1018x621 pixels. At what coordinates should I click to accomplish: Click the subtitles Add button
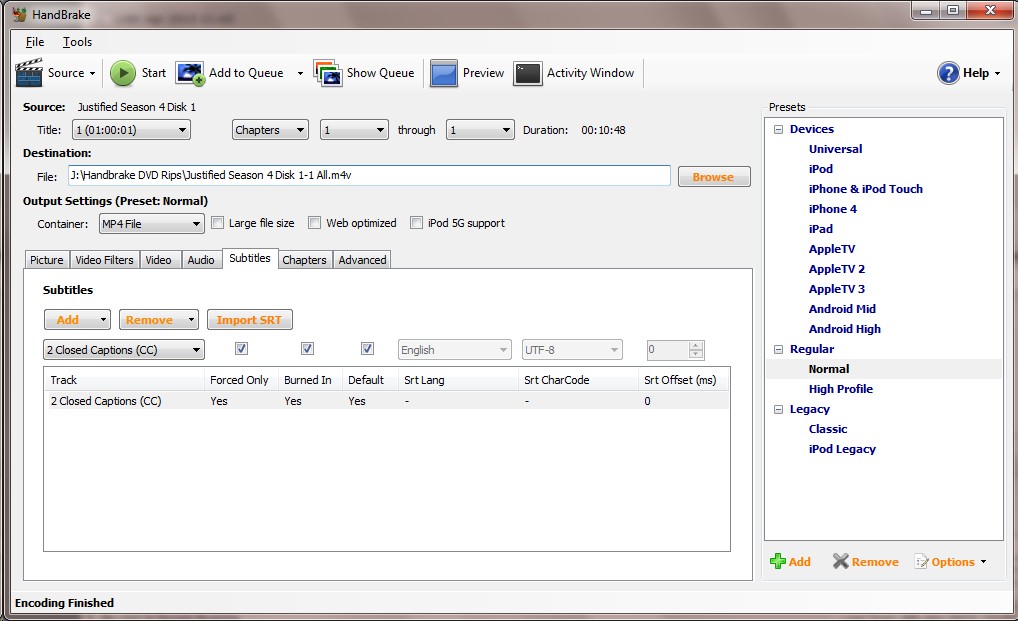coord(77,320)
